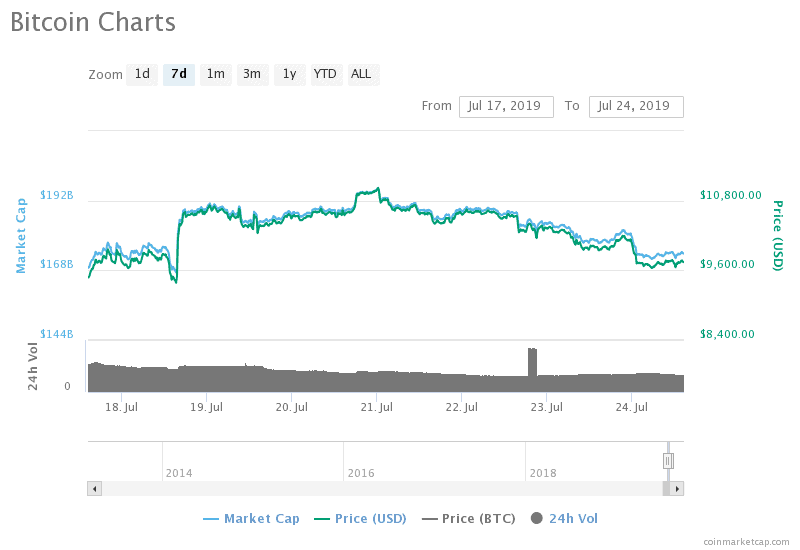Click the Market Cap axis title
The image size is (800, 550).
(20, 236)
